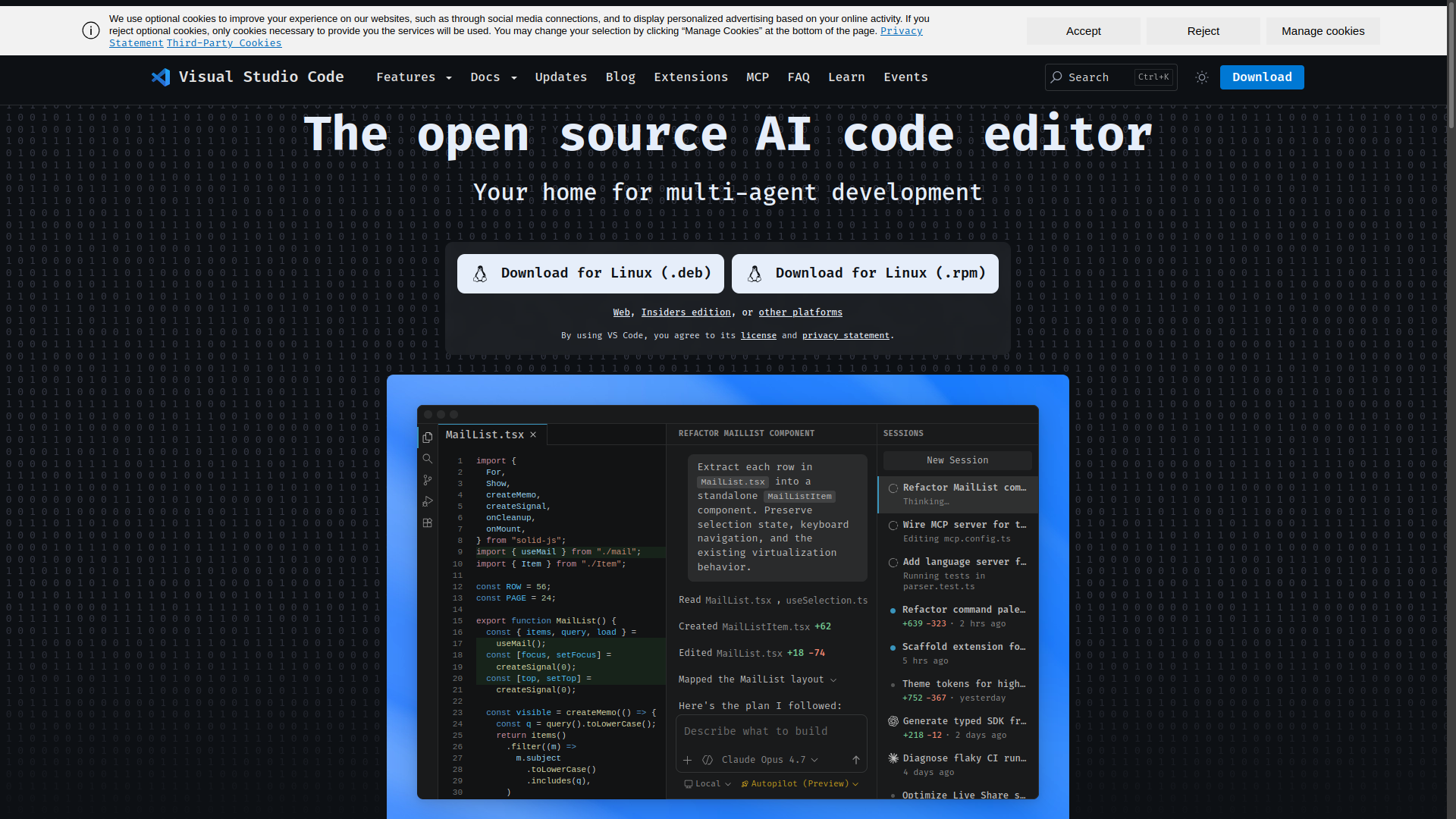Click blue dot of Refactor command palette session
Viewport: 1456px width, 819px height.
point(893,610)
